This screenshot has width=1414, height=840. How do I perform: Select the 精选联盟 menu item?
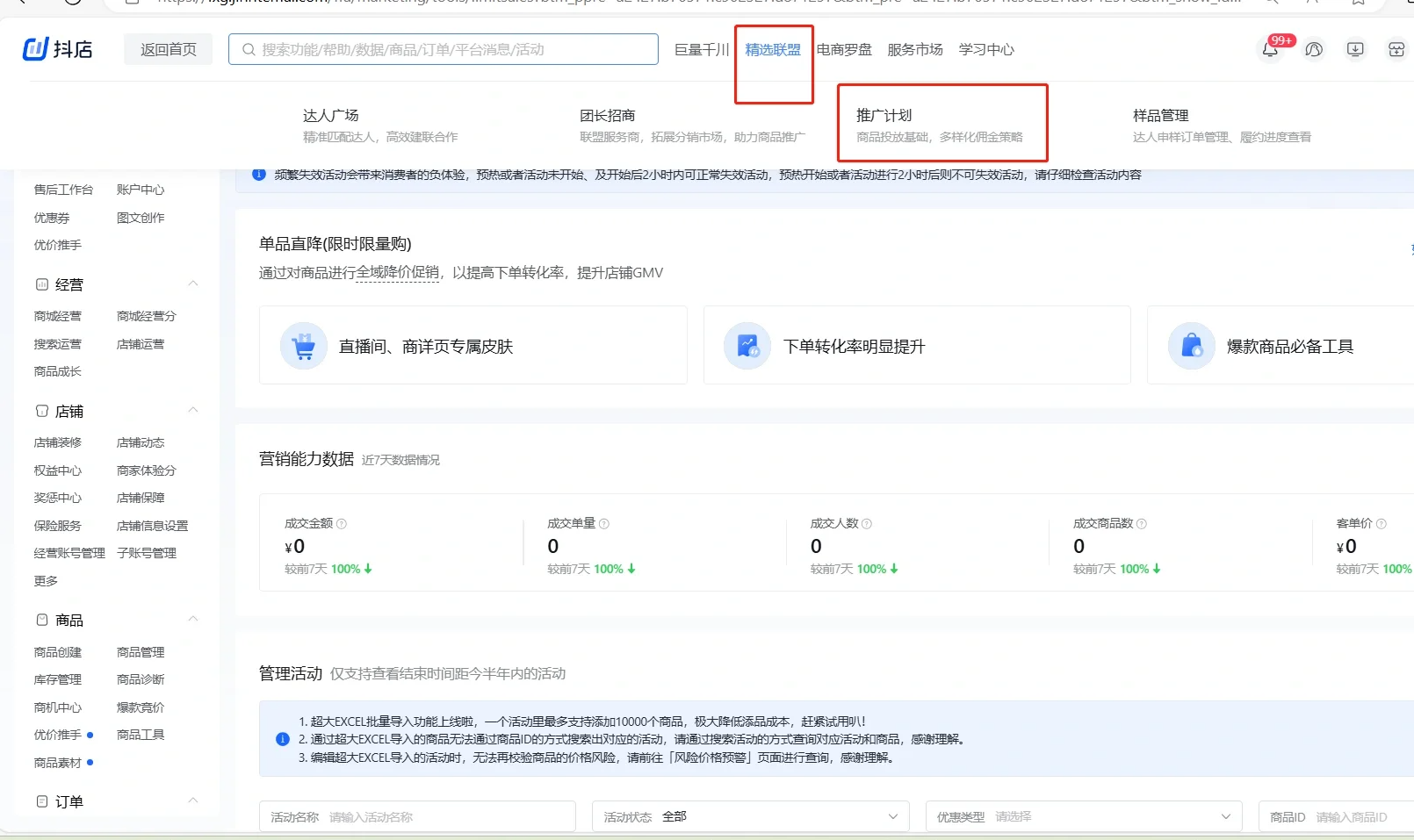tap(772, 50)
